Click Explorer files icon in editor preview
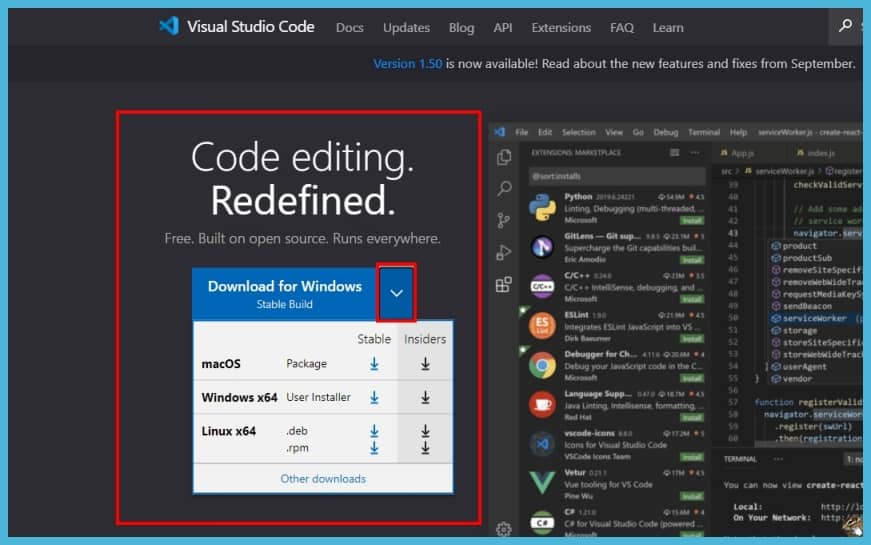The height and width of the screenshot is (545, 871). point(504,157)
